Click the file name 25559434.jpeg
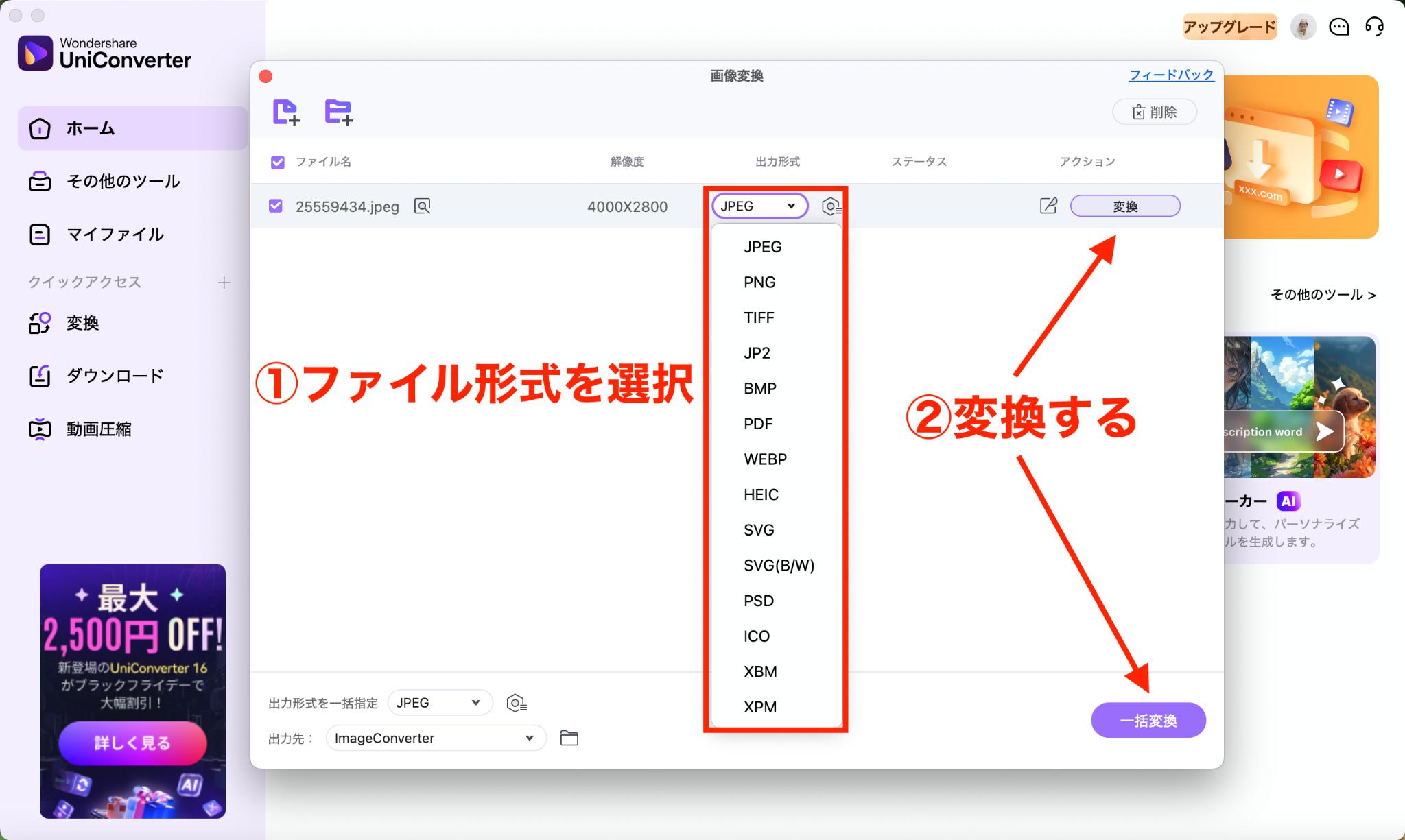 [x=347, y=206]
